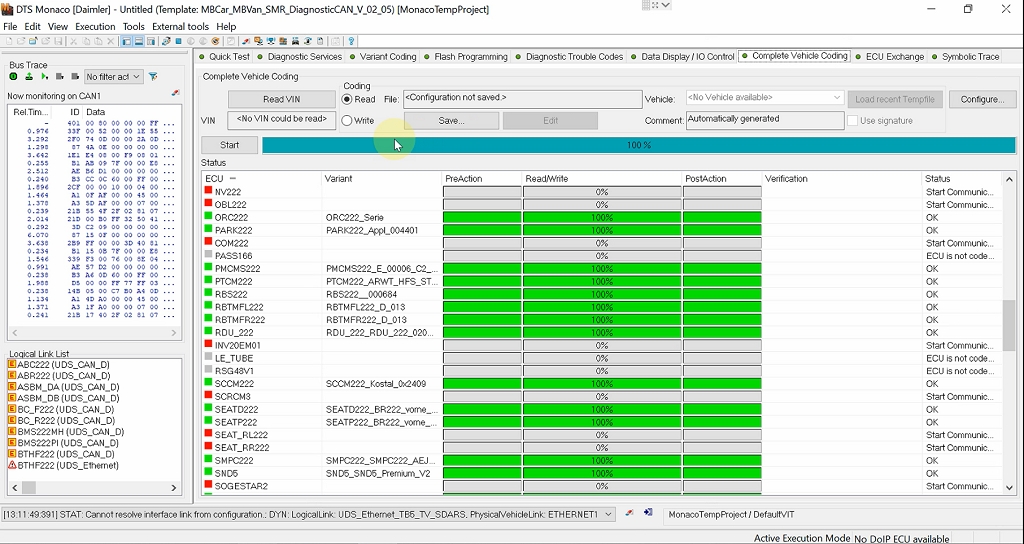Open the Execution menu
This screenshot has height=544, width=1024.
pos(95,27)
